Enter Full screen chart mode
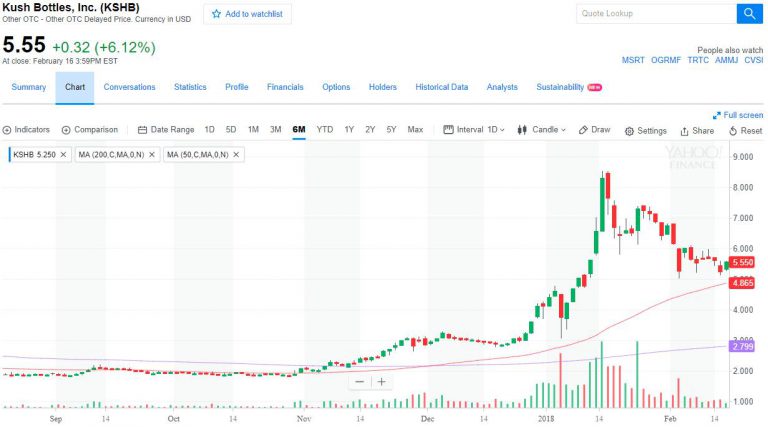This screenshot has width=768, height=427. pos(738,115)
